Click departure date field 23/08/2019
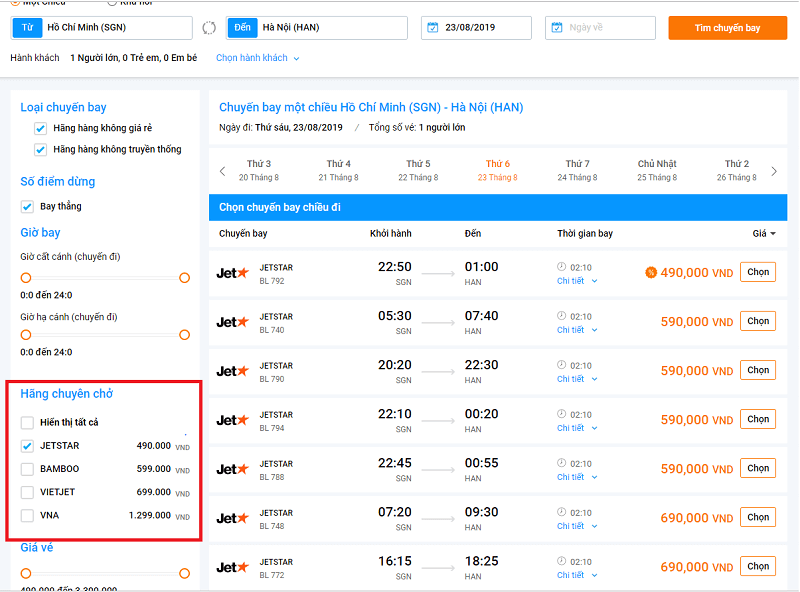The width and height of the screenshot is (800, 592). 476,28
